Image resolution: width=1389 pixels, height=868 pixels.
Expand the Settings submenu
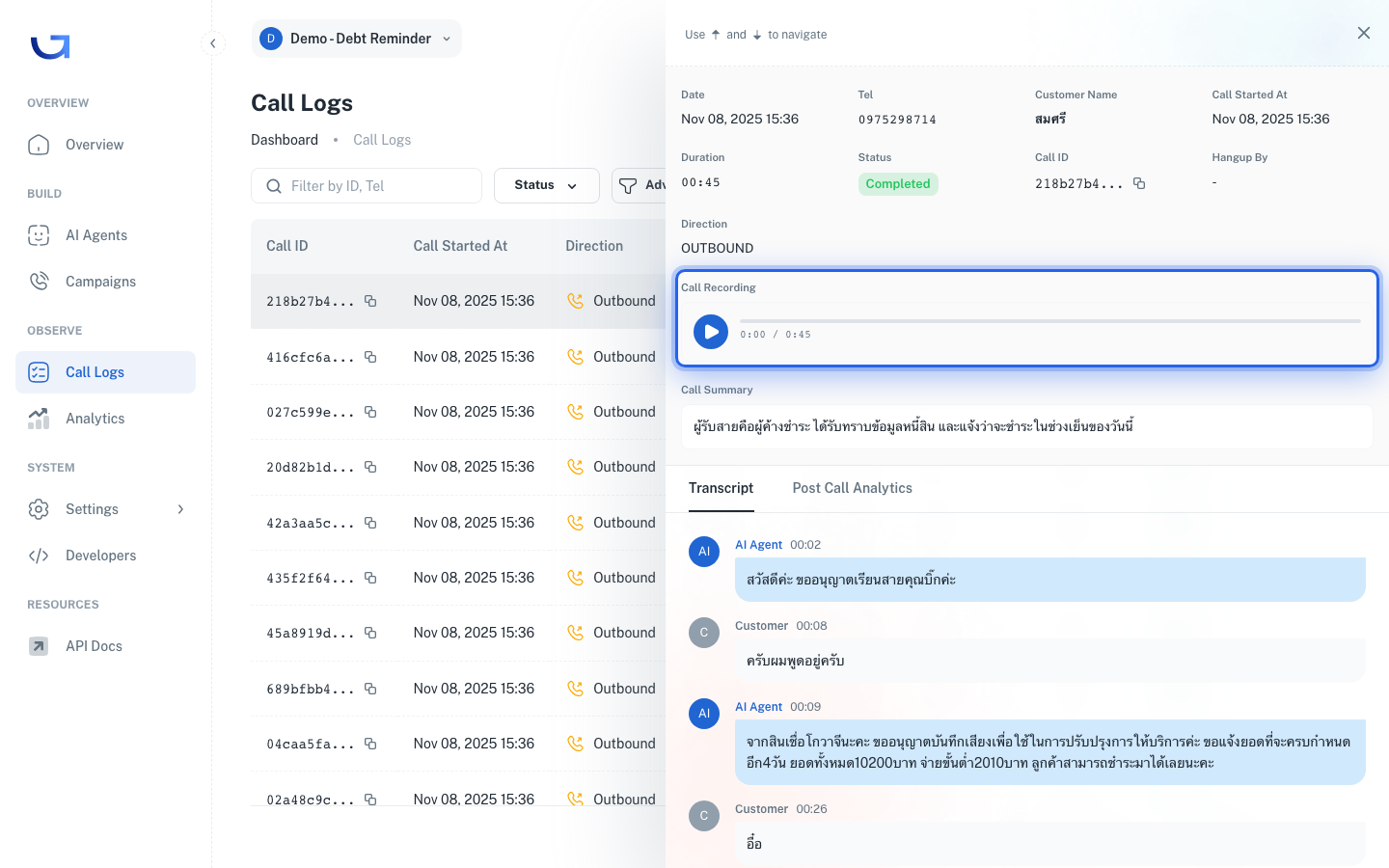[x=105, y=509]
